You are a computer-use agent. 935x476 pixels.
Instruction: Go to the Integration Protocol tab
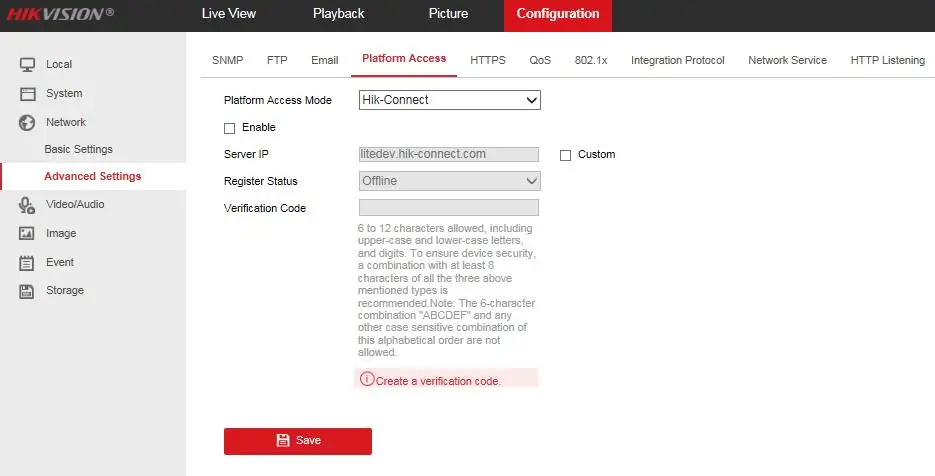[677, 60]
